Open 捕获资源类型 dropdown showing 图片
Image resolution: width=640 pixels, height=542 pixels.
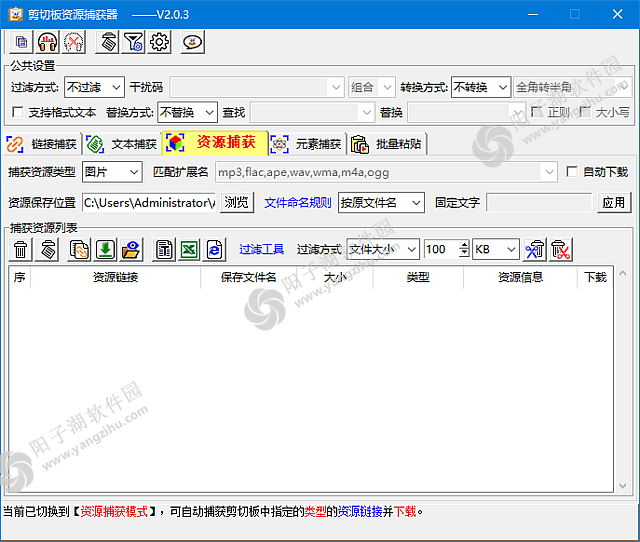point(112,172)
